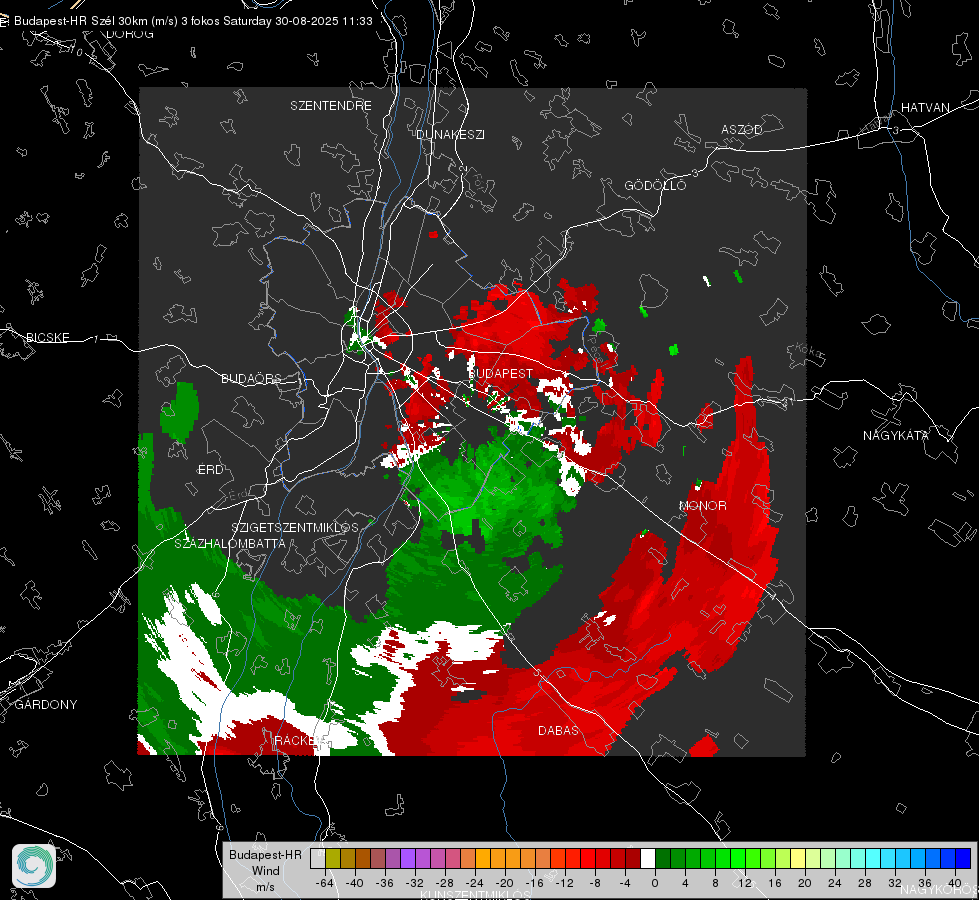Pick the grey leftmost legend swatch
The width and height of the screenshot is (979, 900).
(x=318, y=858)
